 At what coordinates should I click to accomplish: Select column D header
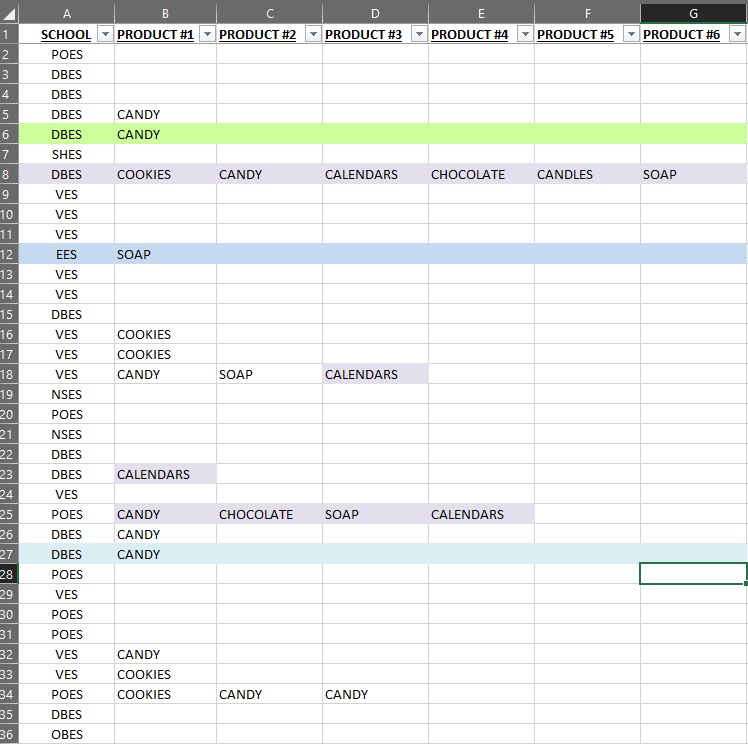pos(375,14)
